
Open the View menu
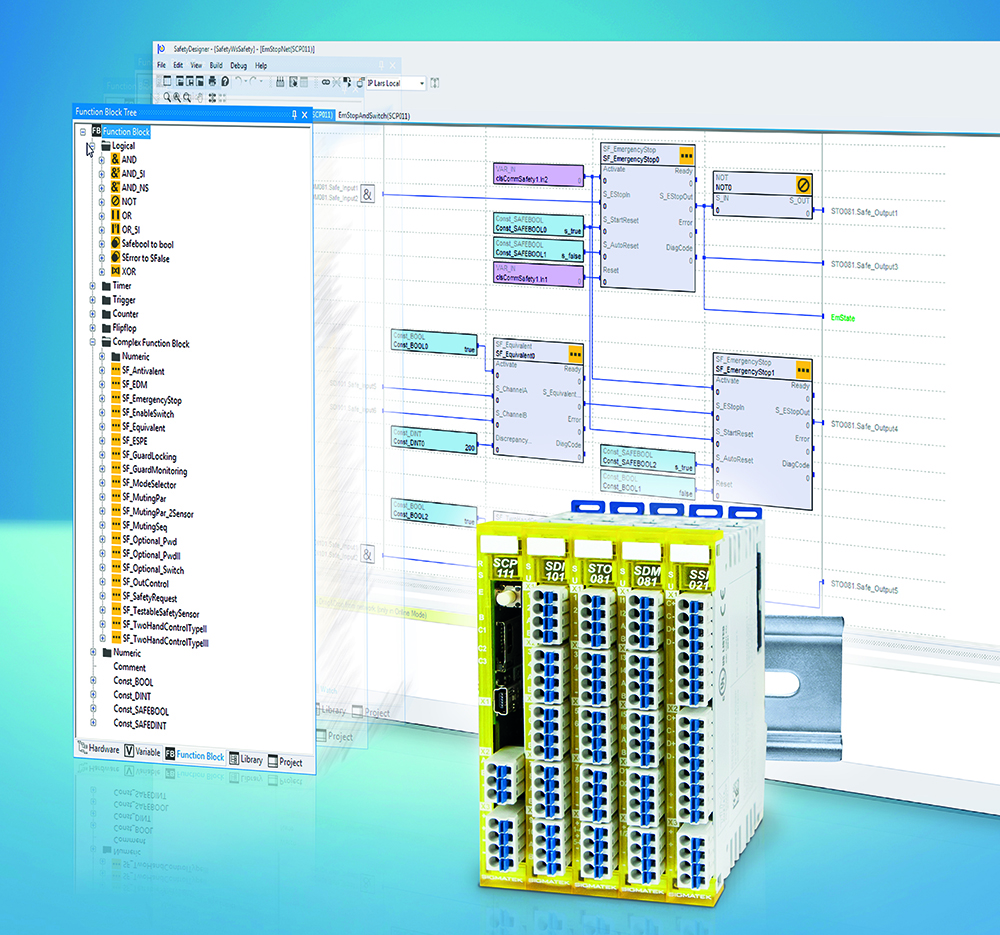[x=196, y=65]
